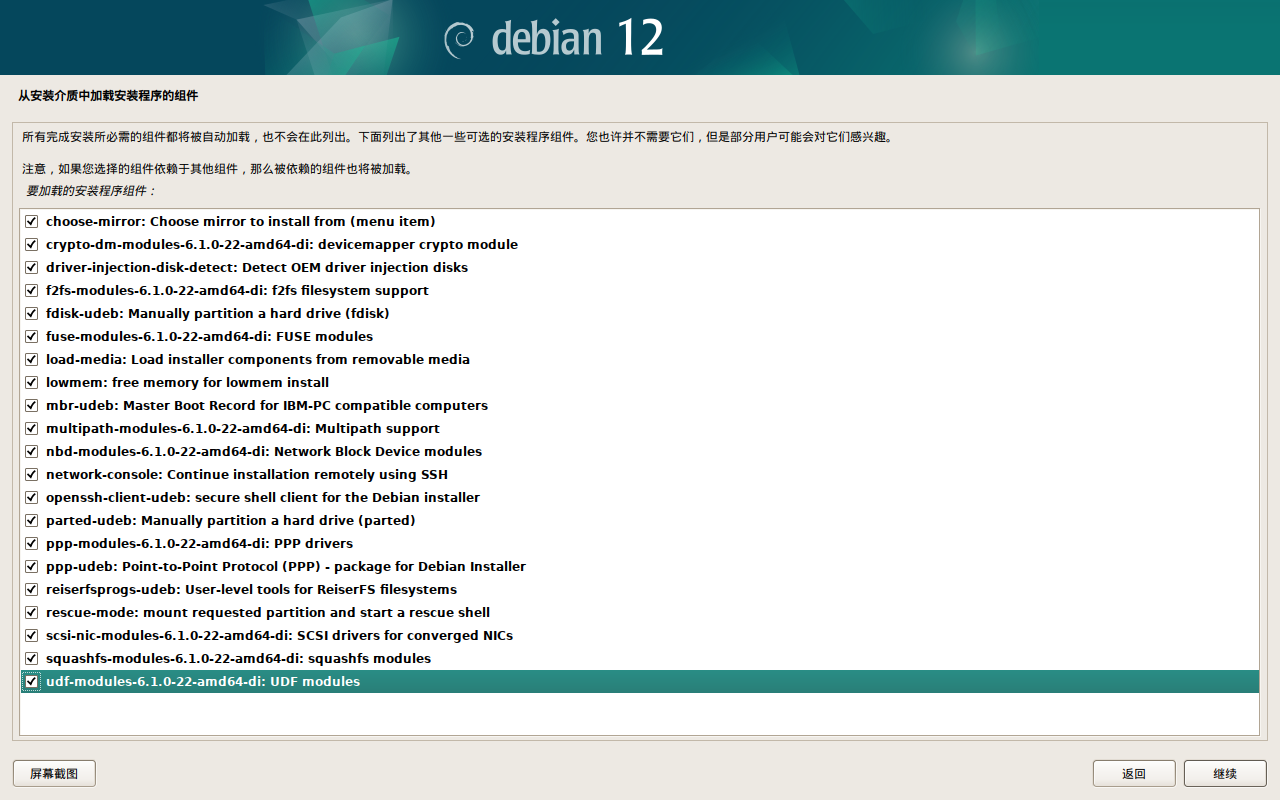This screenshot has width=1280, height=800.
Task: Toggle parted-udeb checkbox
Action: [x=32, y=521]
